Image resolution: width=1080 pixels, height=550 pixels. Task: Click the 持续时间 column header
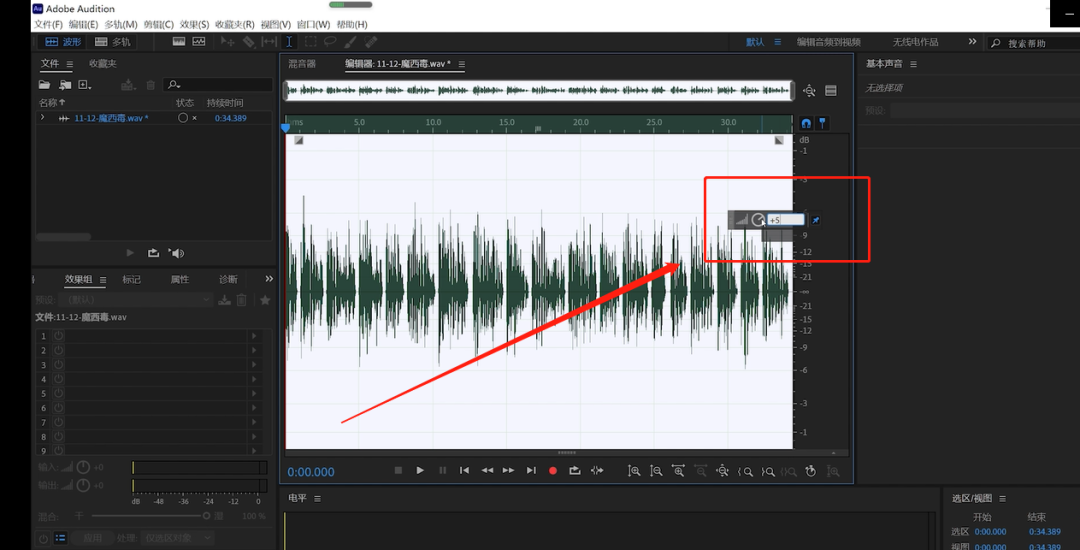[x=225, y=103]
